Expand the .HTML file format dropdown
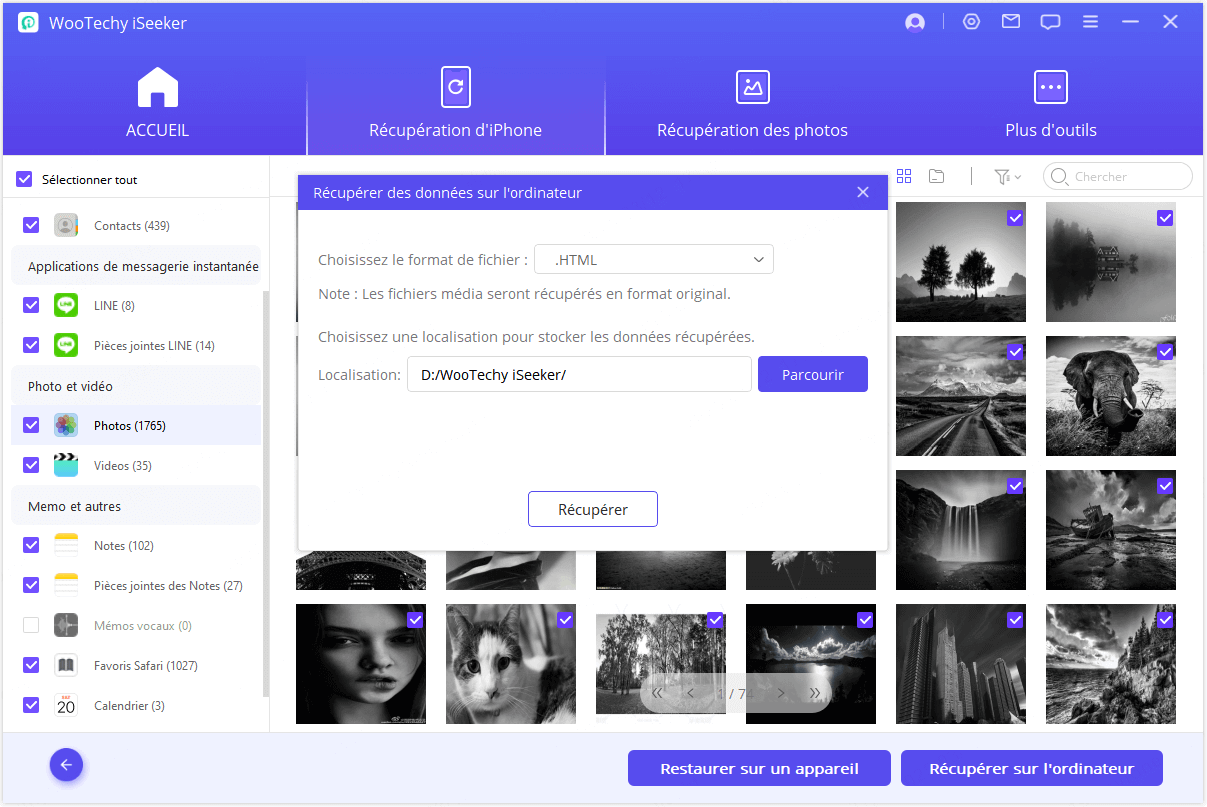 pos(654,260)
